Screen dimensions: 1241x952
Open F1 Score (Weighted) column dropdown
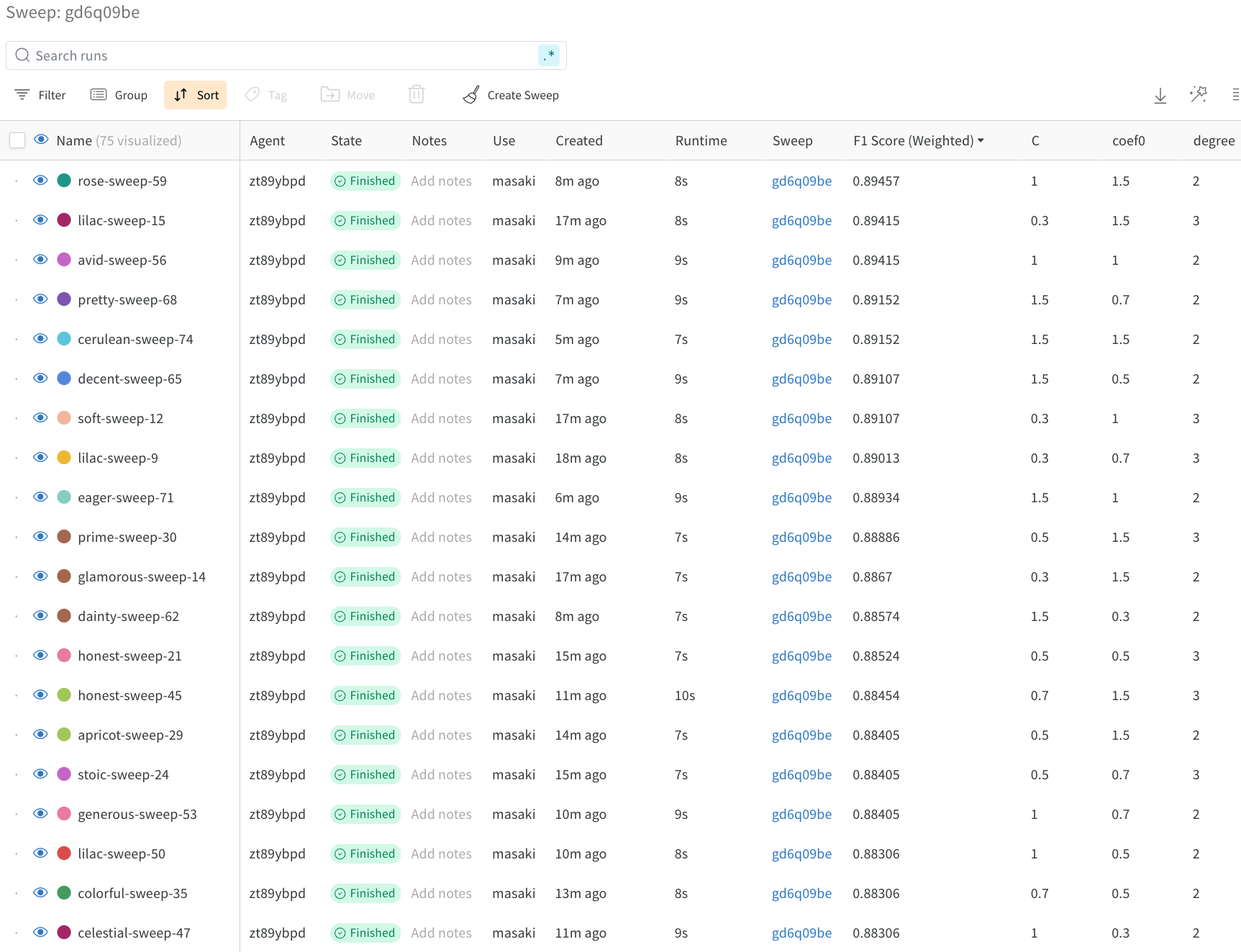click(x=981, y=141)
